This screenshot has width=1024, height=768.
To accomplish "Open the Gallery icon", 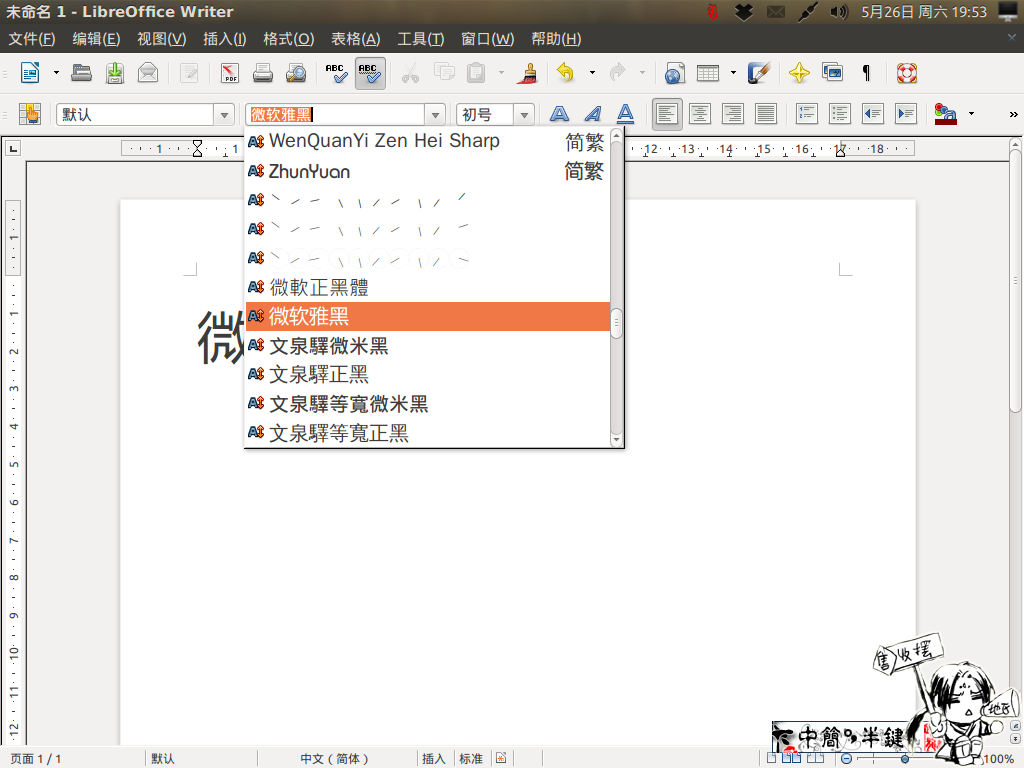I will pos(833,72).
